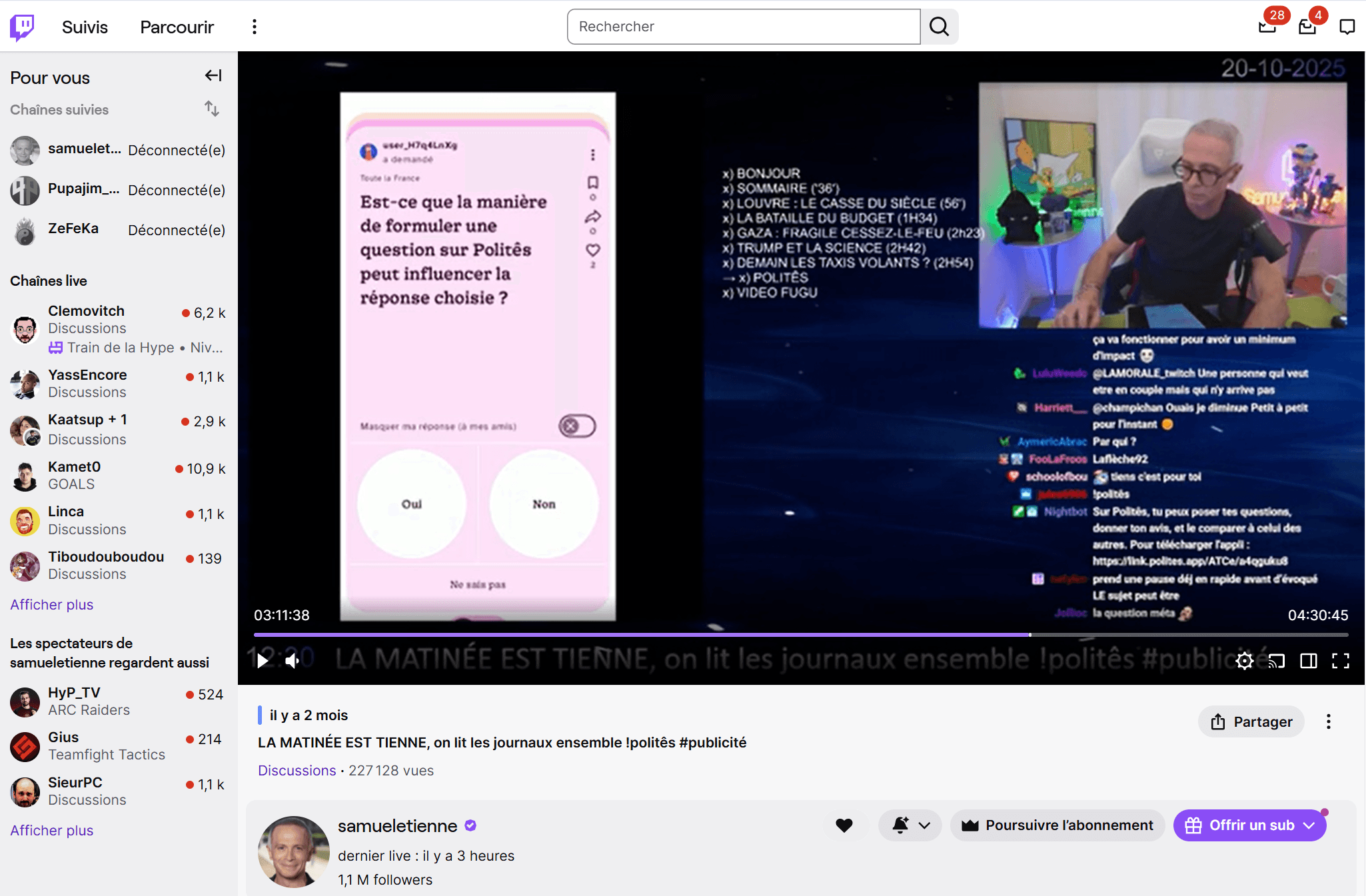1366x896 pixels.
Task: Enter fullscreen with the player icon
Action: coord(1341,660)
